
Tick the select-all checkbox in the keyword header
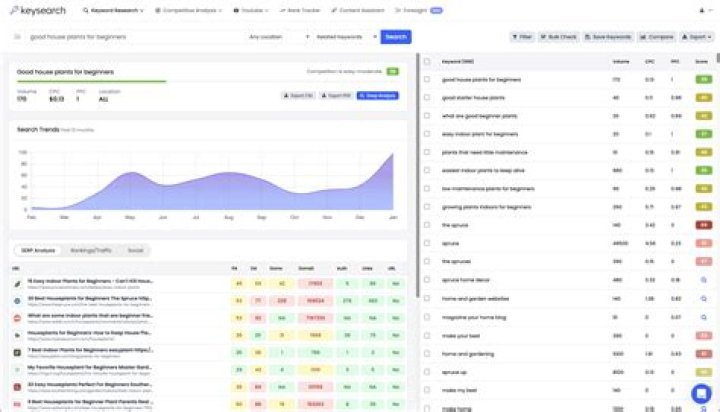coord(427,61)
